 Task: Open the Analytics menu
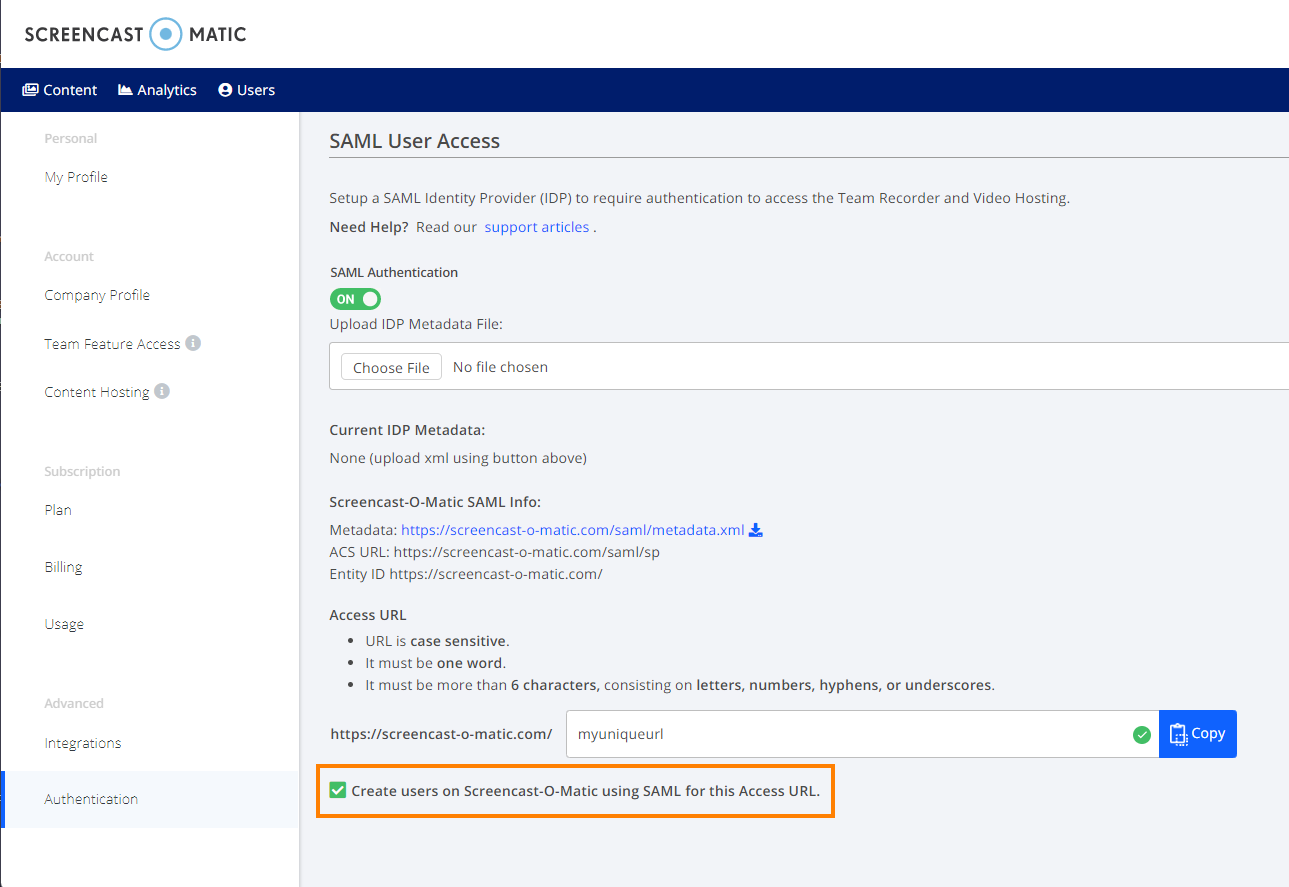click(157, 90)
